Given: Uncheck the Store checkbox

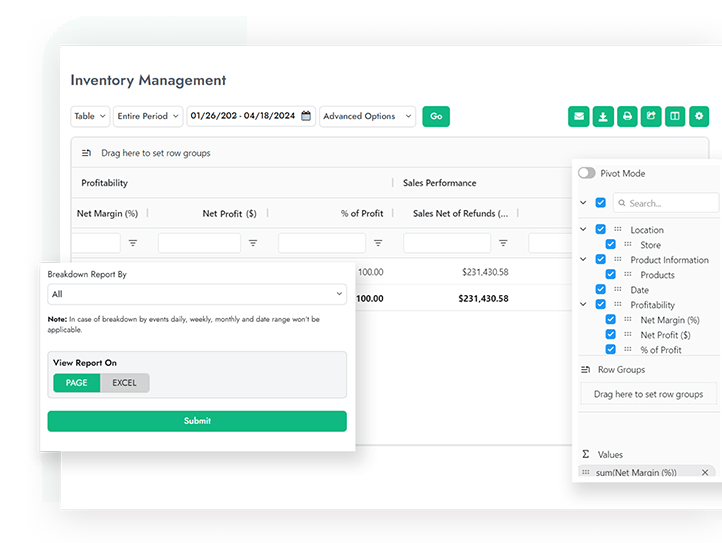Looking at the screenshot, I should (x=611, y=244).
